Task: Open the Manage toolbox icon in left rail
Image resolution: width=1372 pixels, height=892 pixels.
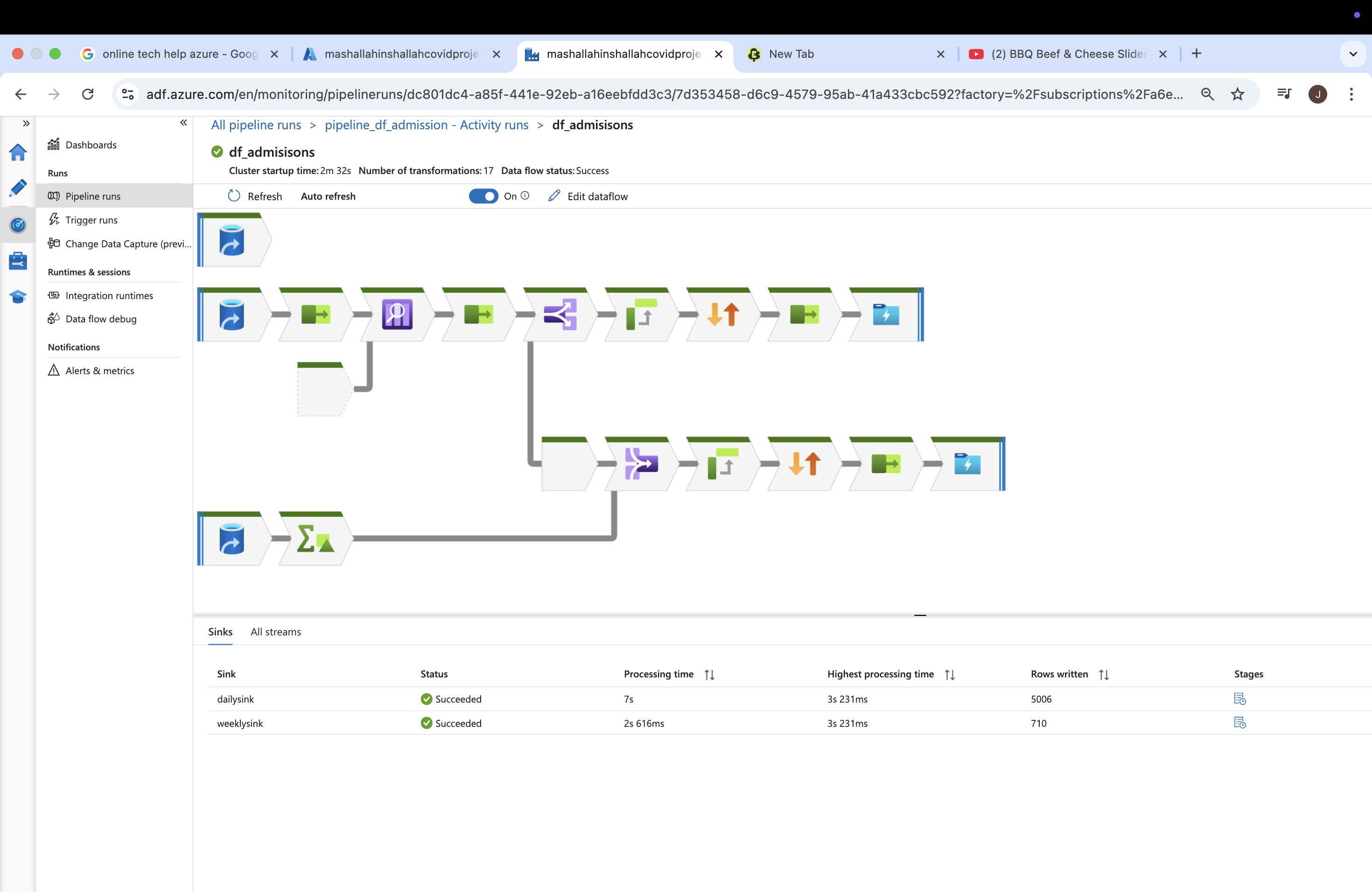Action: [18, 260]
